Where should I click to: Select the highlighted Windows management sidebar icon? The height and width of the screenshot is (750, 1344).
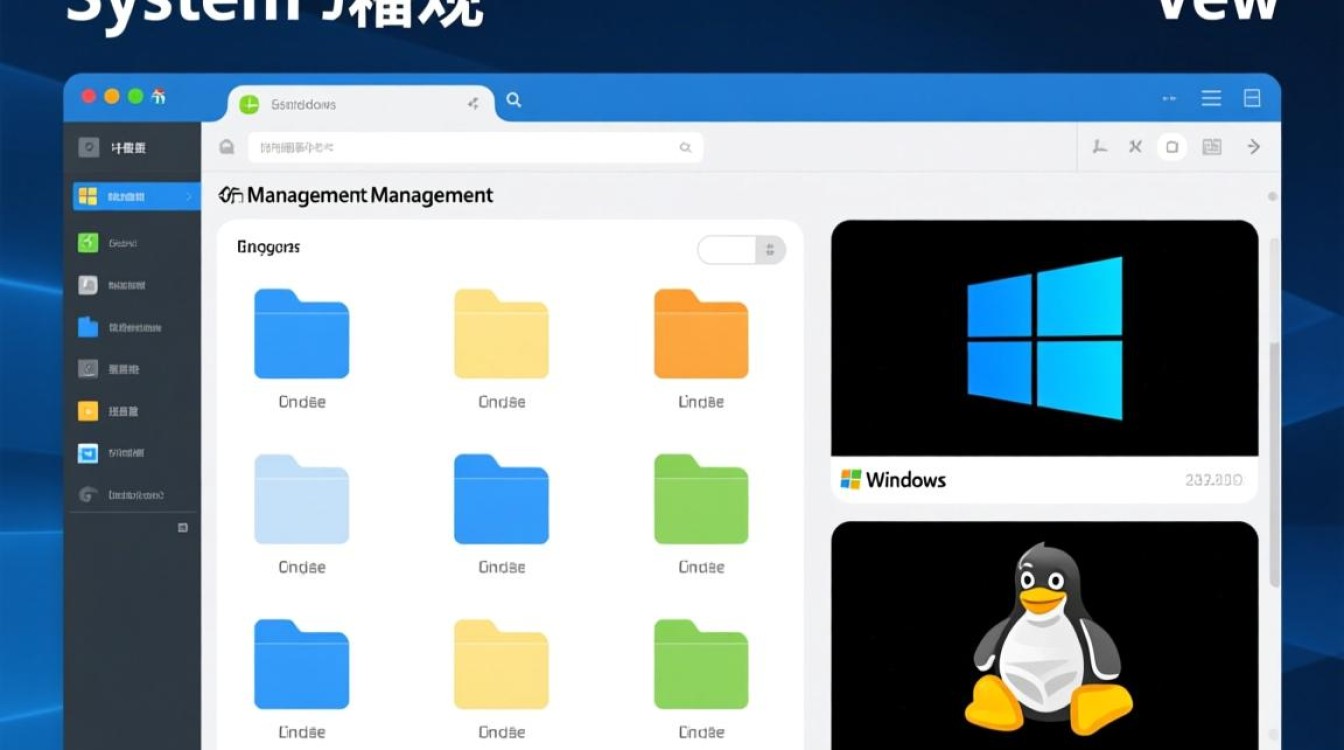(x=90, y=196)
